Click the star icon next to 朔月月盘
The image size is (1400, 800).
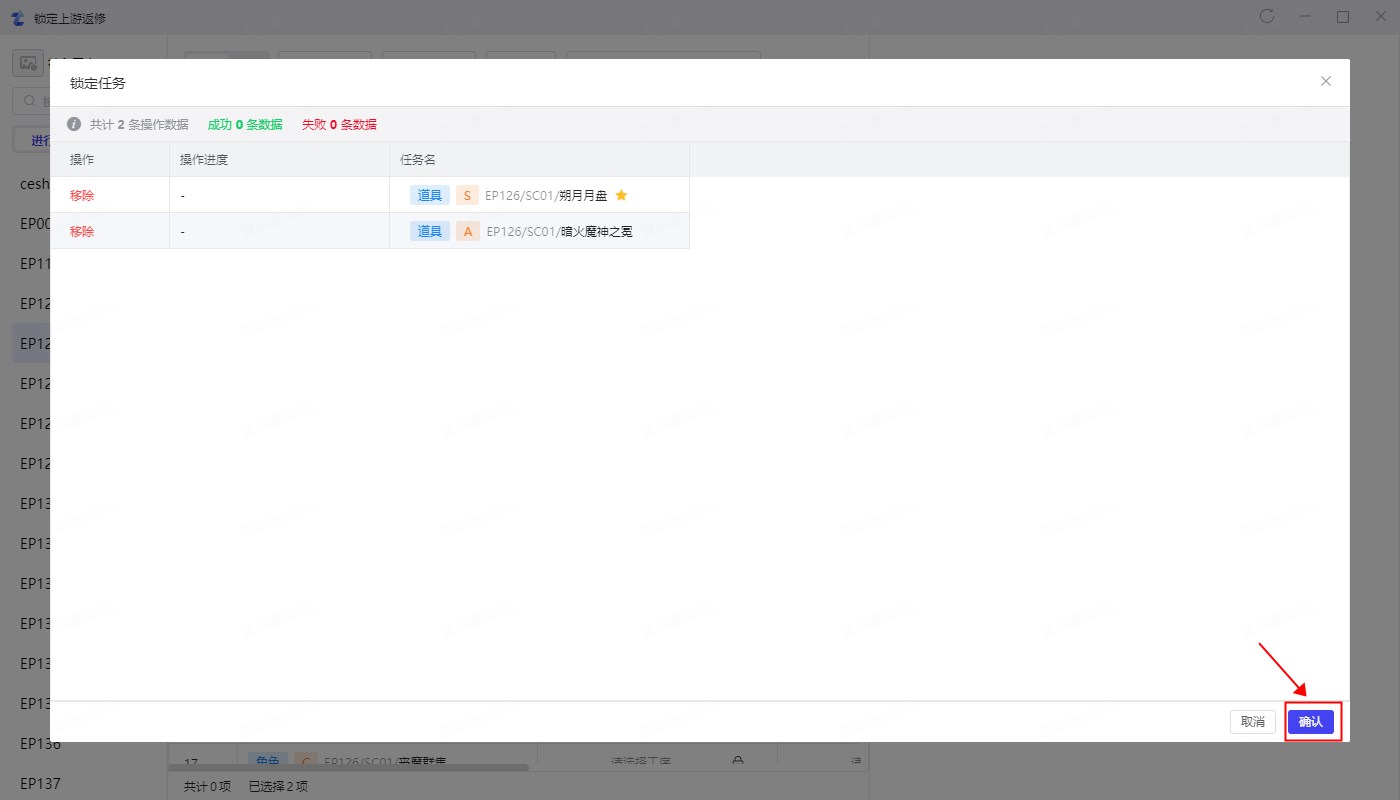[x=621, y=195]
